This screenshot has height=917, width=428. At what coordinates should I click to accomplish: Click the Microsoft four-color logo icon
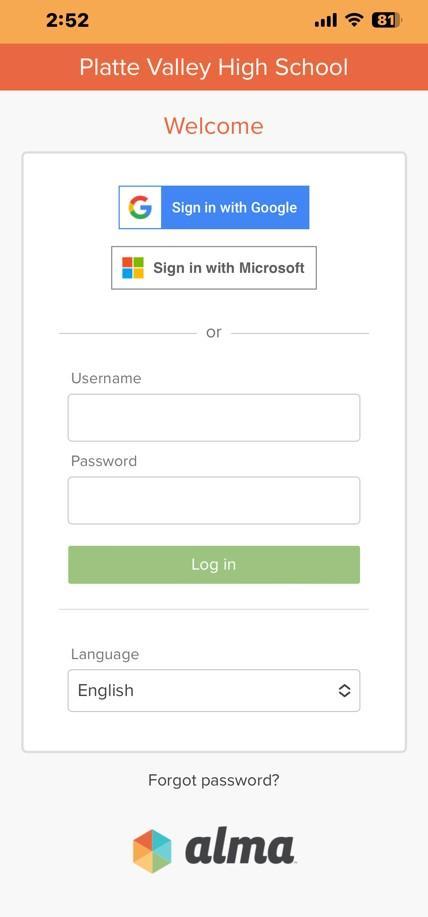point(133,268)
